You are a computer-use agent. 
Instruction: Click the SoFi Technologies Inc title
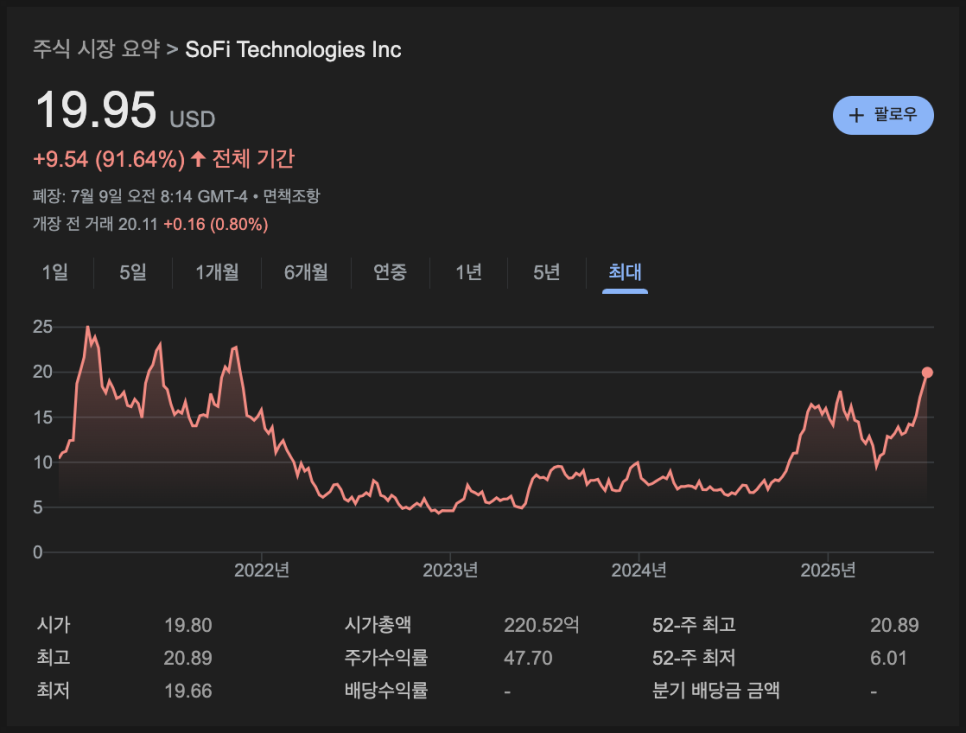[293, 49]
